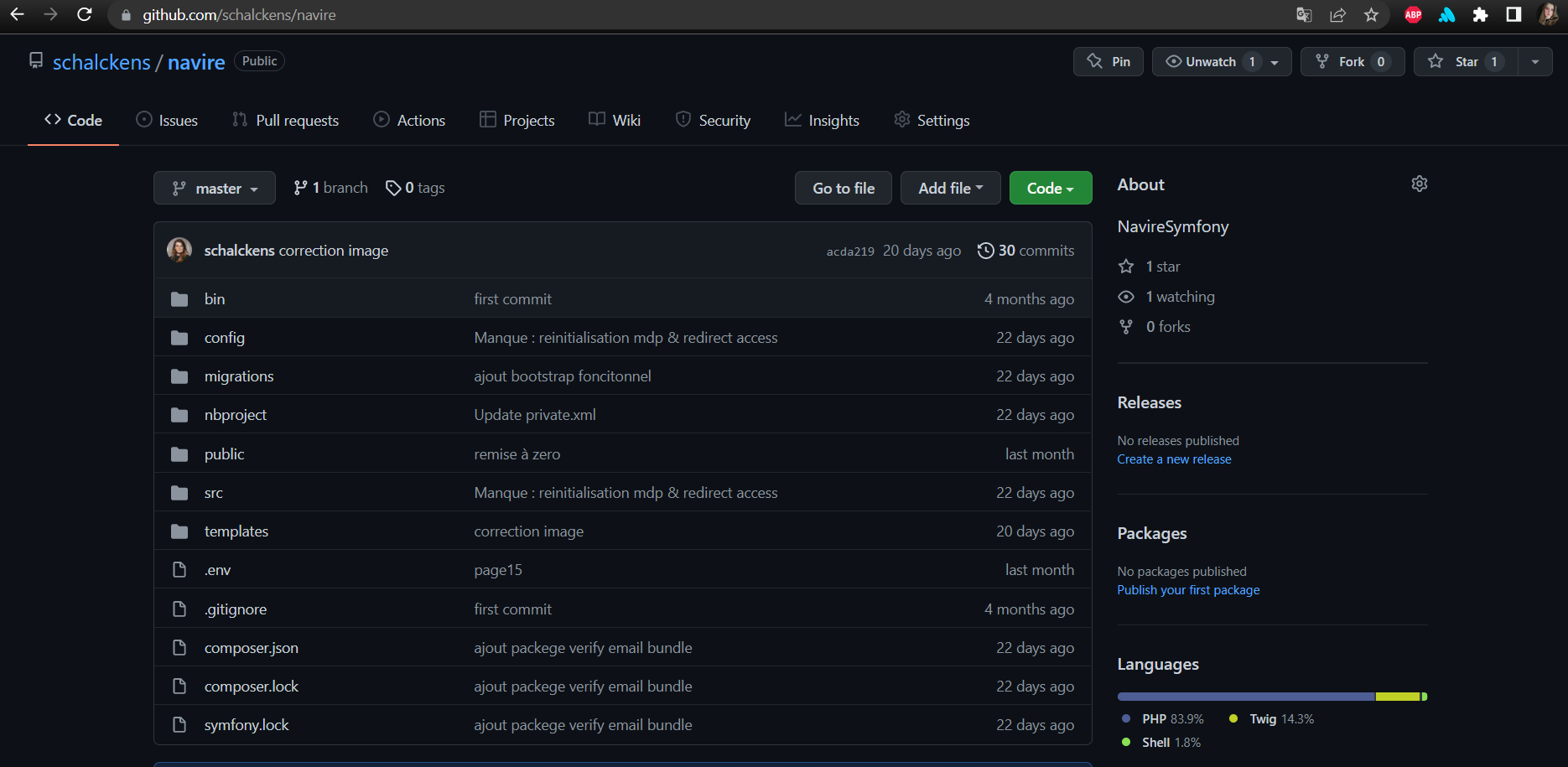Open the schalckens owner link
This screenshot has height=767, width=1568.
[101, 62]
